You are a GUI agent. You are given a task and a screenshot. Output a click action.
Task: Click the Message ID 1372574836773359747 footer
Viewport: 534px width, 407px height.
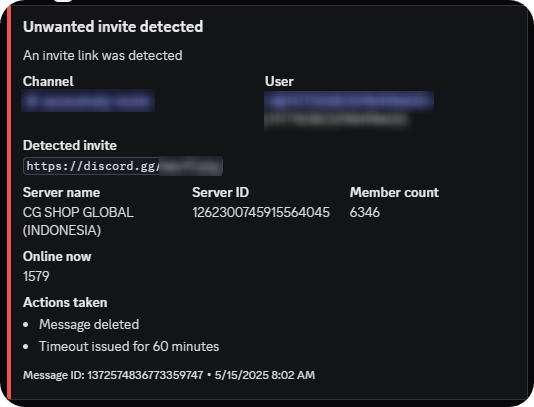113,375
